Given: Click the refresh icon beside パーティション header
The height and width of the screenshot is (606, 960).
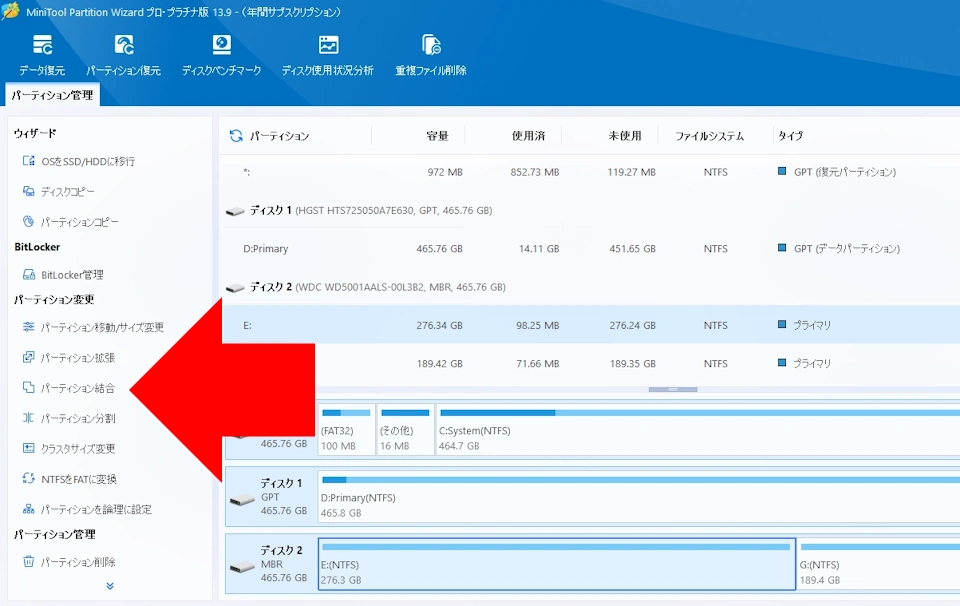Looking at the screenshot, I should [x=236, y=136].
